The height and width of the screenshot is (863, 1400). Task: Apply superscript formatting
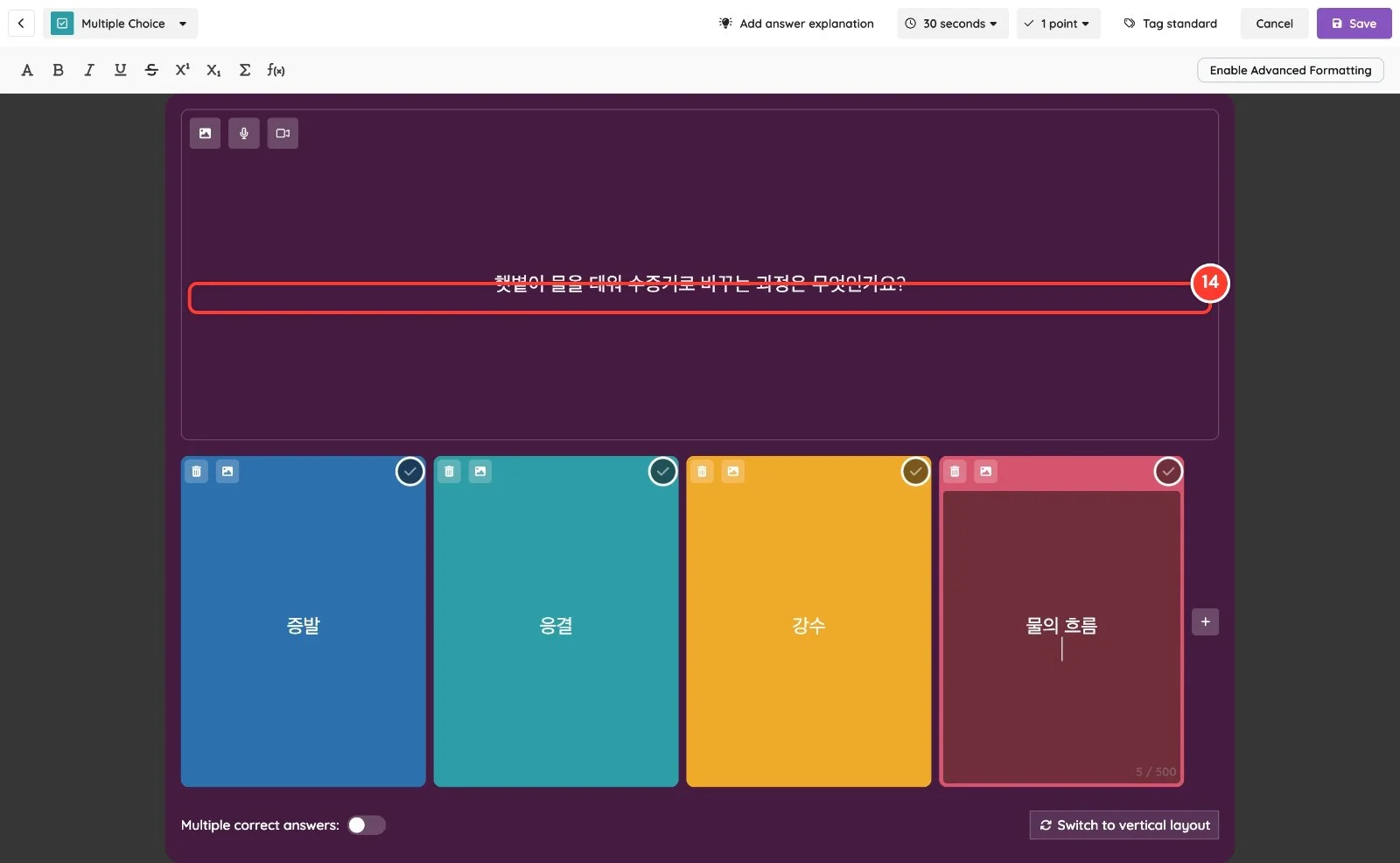coord(182,70)
